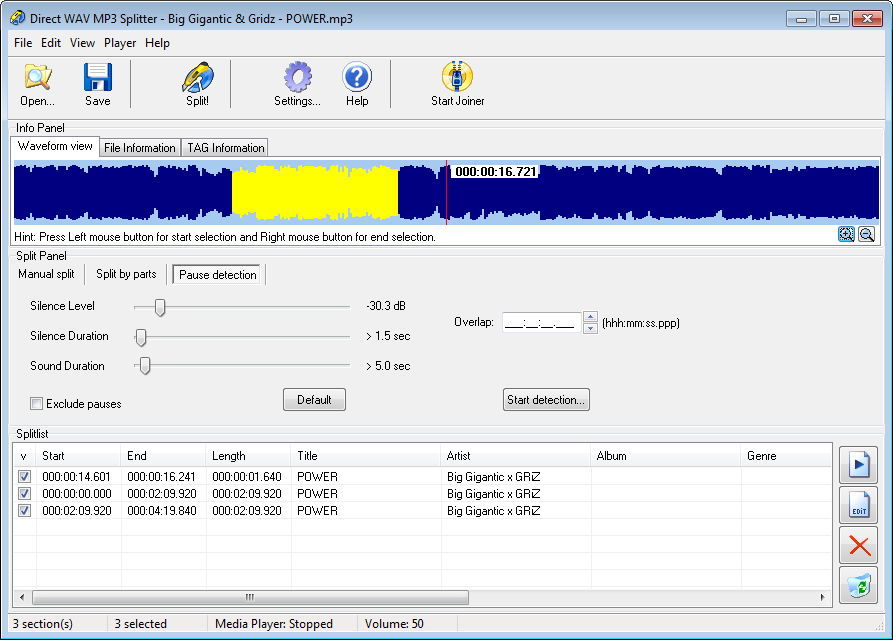Uncheck the section starting at 000:02:09.920
Screen dimensions: 893x640
click(x=24, y=511)
